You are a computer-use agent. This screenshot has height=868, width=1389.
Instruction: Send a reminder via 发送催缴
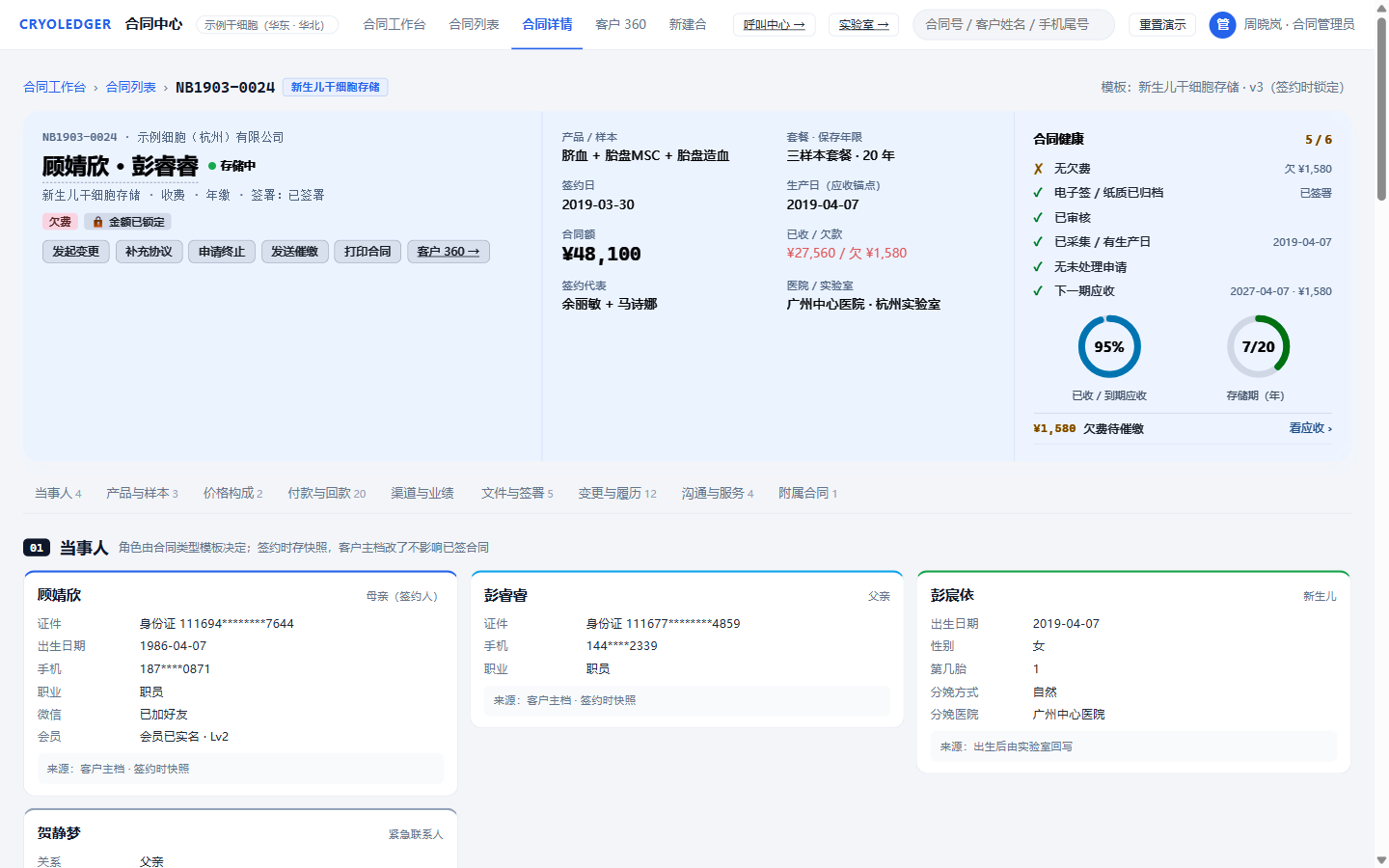(294, 252)
